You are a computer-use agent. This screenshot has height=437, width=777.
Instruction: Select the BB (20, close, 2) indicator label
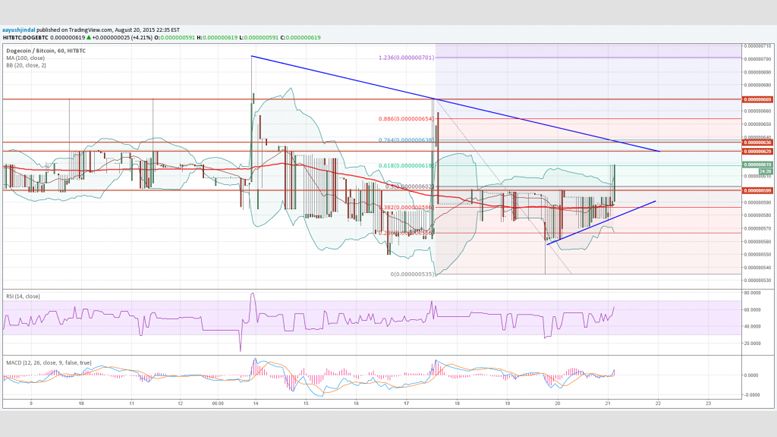click(x=26, y=65)
